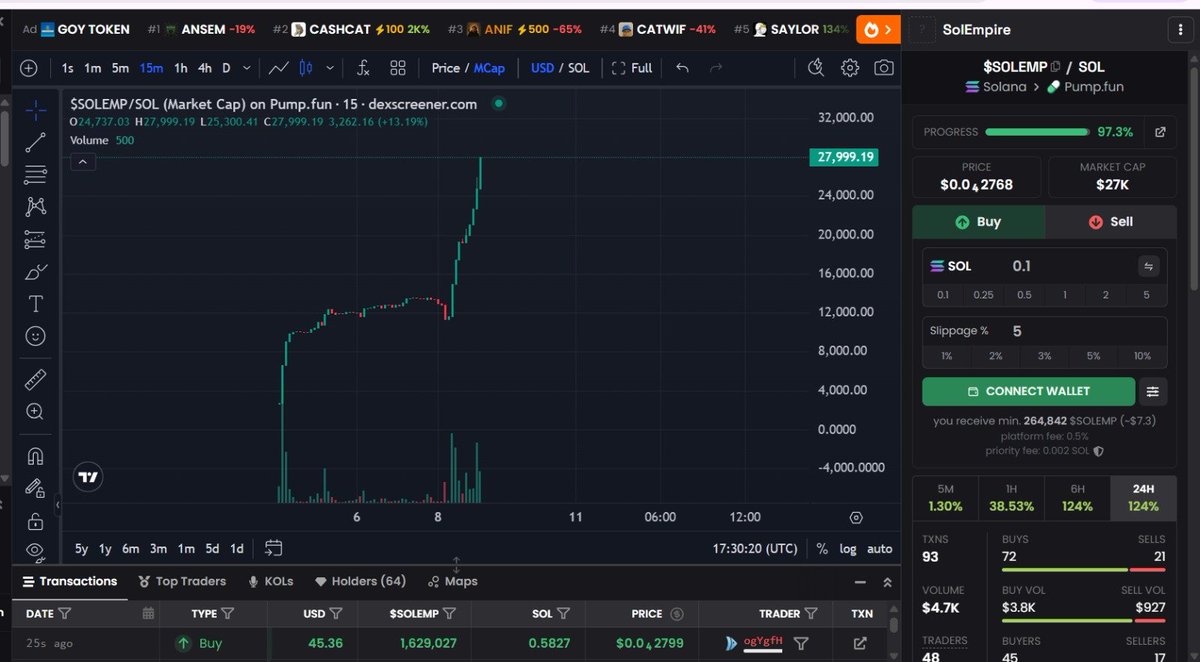Image resolution: width=1200 pixels, height=662 pixels.
Task: Select the ruler measure tool
Action: [x=36, y=379]
